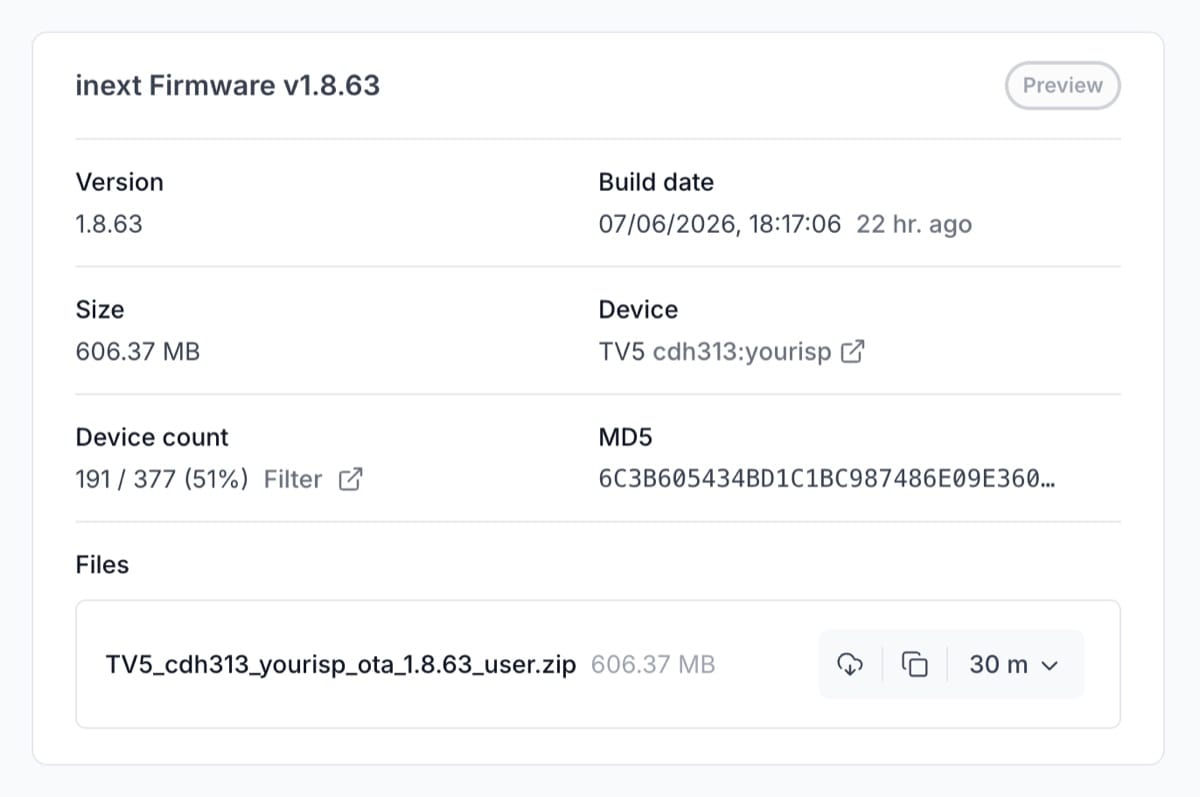
Task: Click the Files section label
Action: coord(102,565)
